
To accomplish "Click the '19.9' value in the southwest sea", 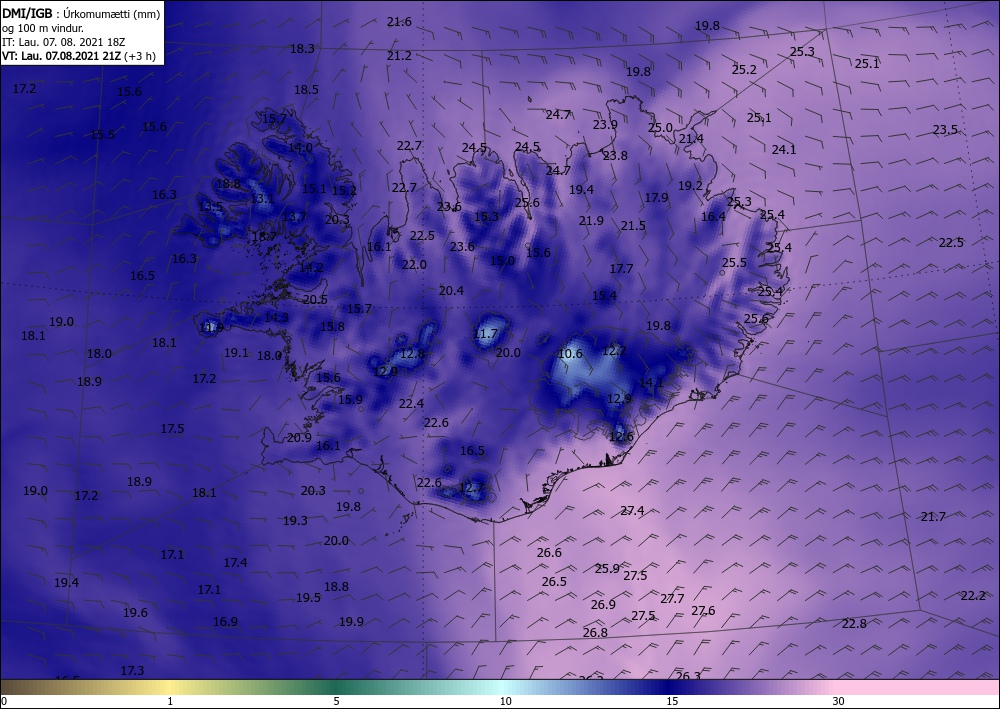I will pyautogui.click(x=351, y=621).
